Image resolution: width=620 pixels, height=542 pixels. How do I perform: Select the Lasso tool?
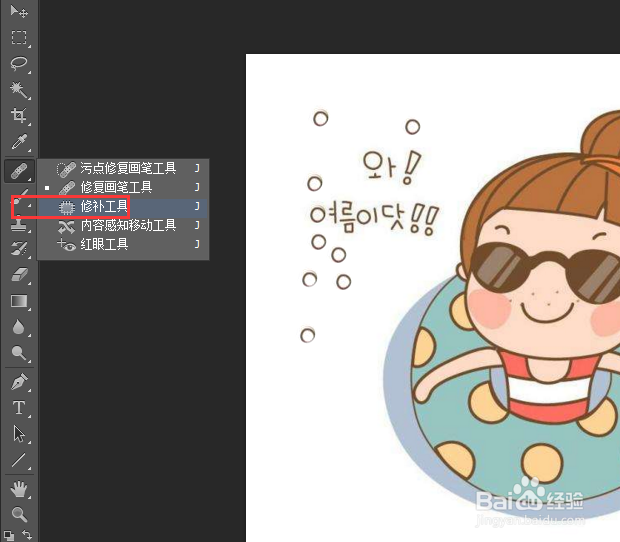pyautogui.click(x=19, y=63)
